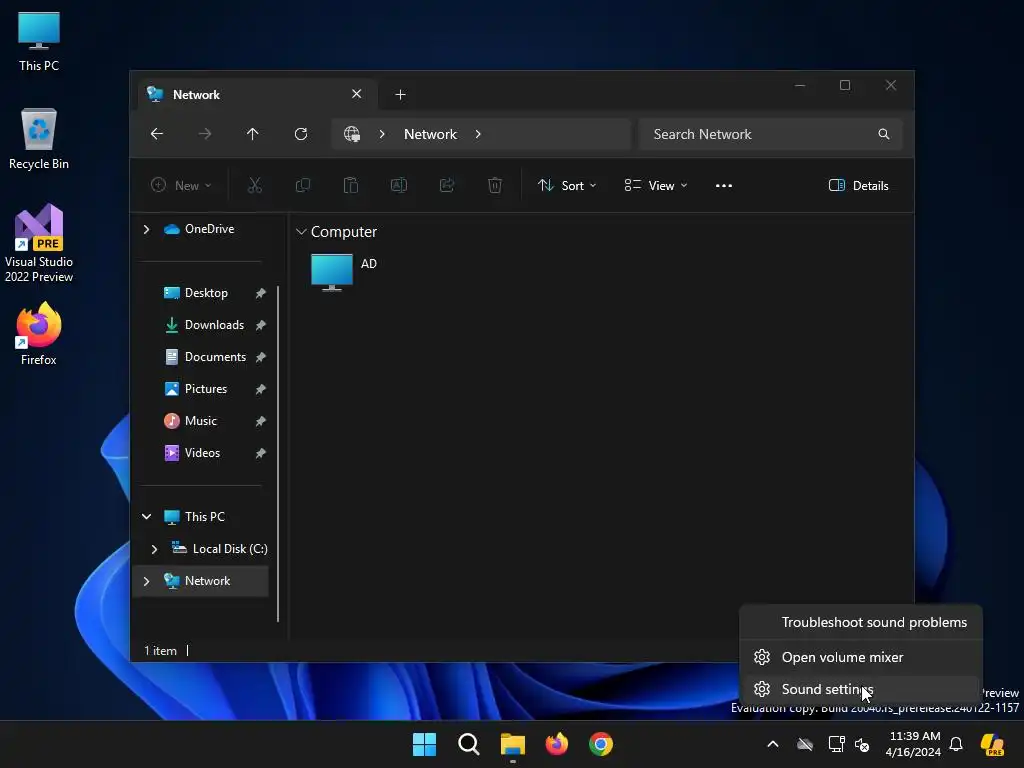Viewport: 1024px width, 768px height.
Task: Open the AD computer icon
Action: tap(332, 272)
